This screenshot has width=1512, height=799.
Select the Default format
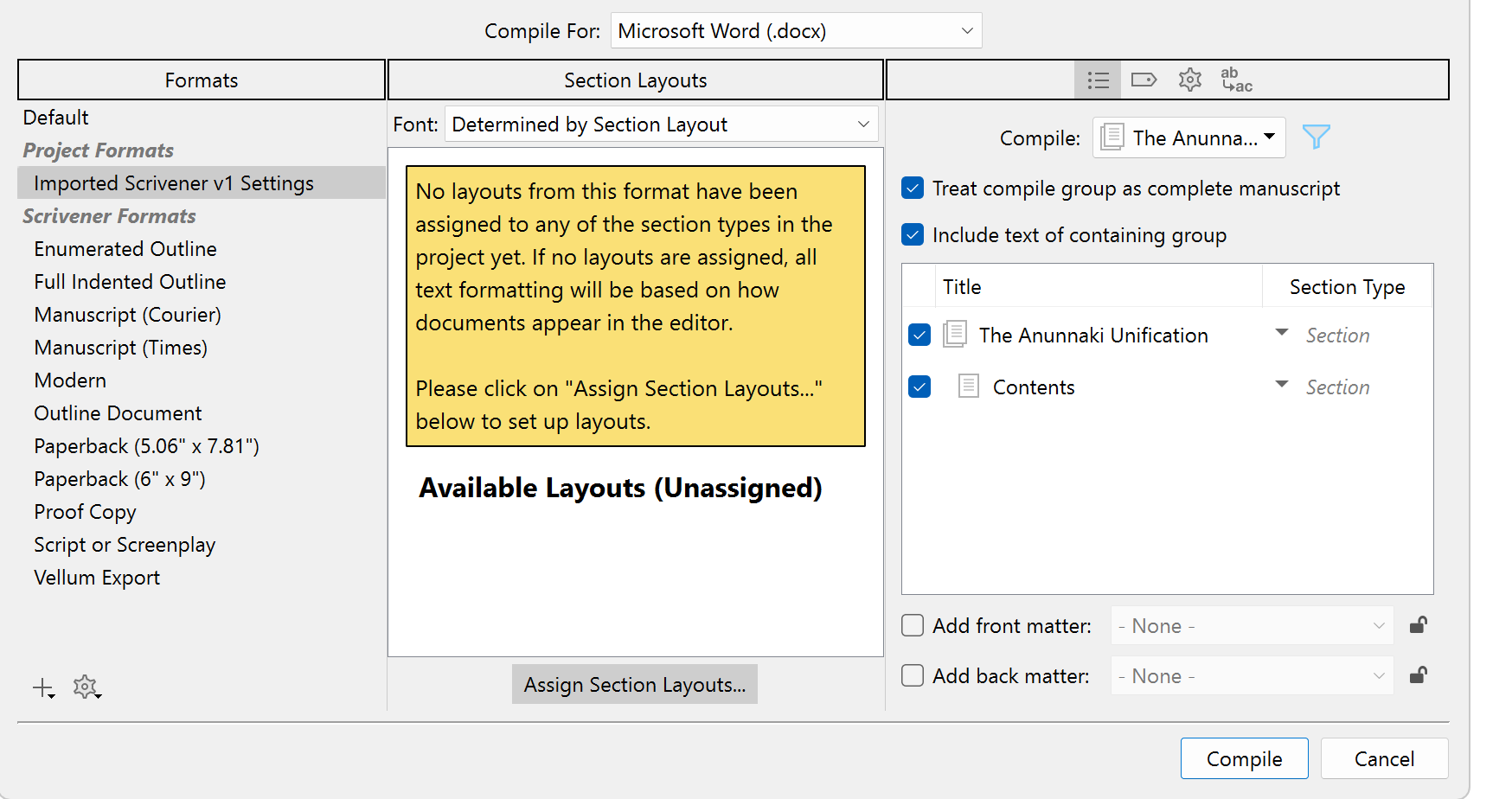pyautogui.click(x=55, y=118)
